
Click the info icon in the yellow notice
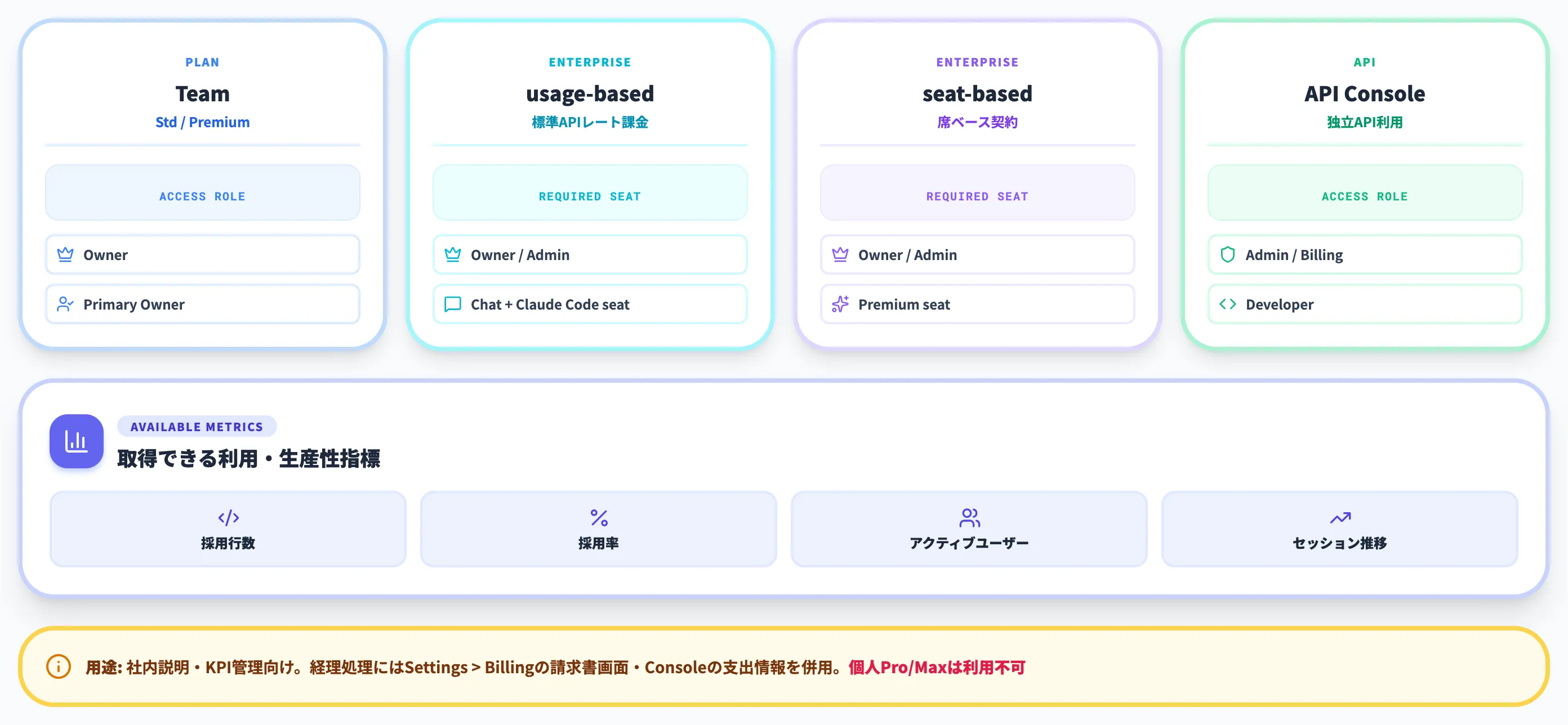pyautogui.click(x=59, y=666)
